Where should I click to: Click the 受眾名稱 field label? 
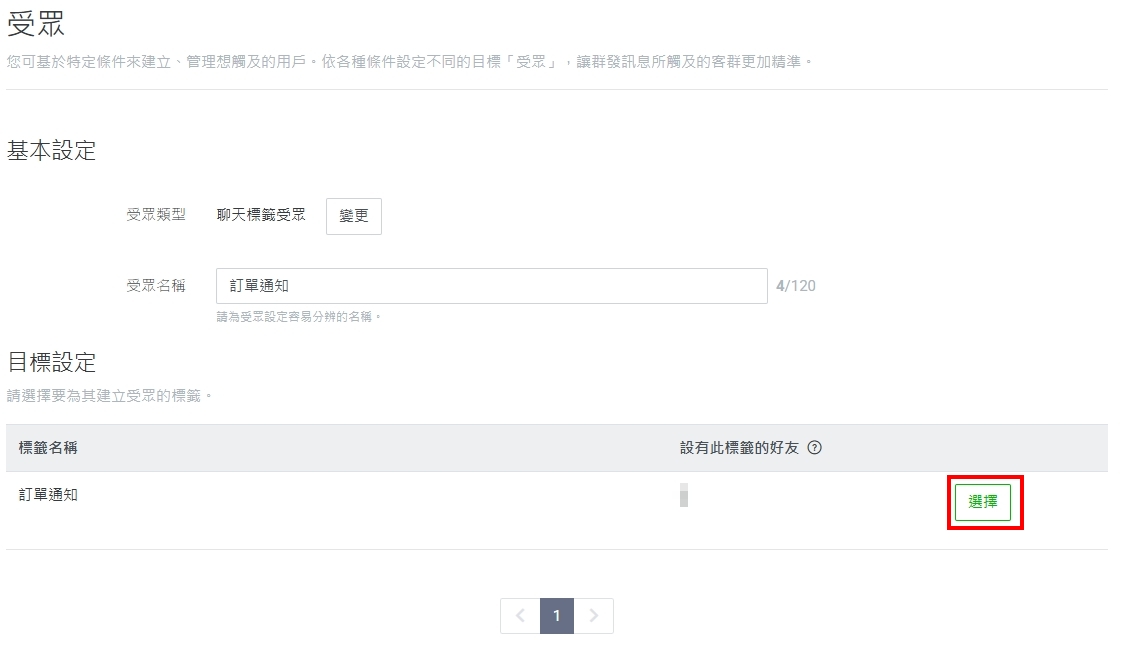tap(156, 286)
